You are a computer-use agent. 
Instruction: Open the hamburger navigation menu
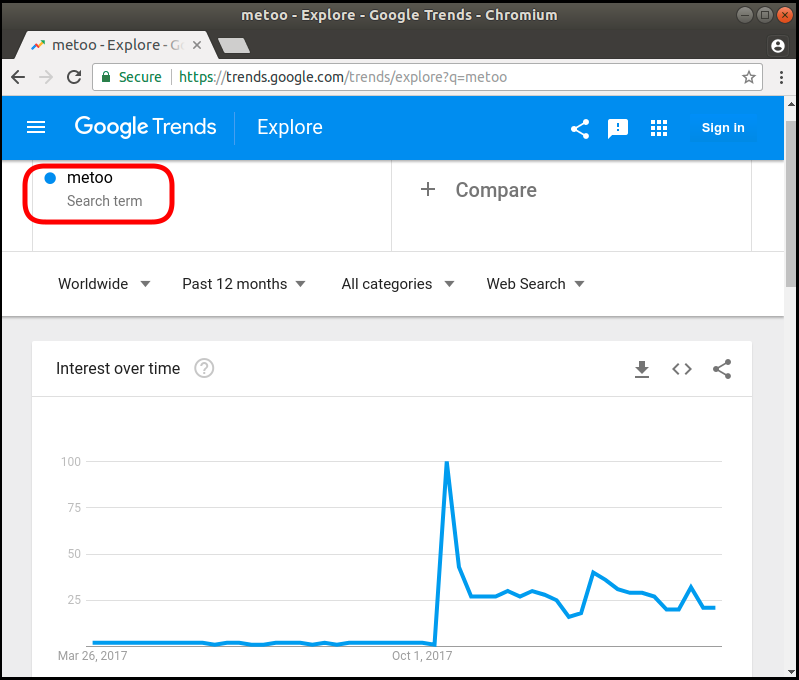pos(36,127)
